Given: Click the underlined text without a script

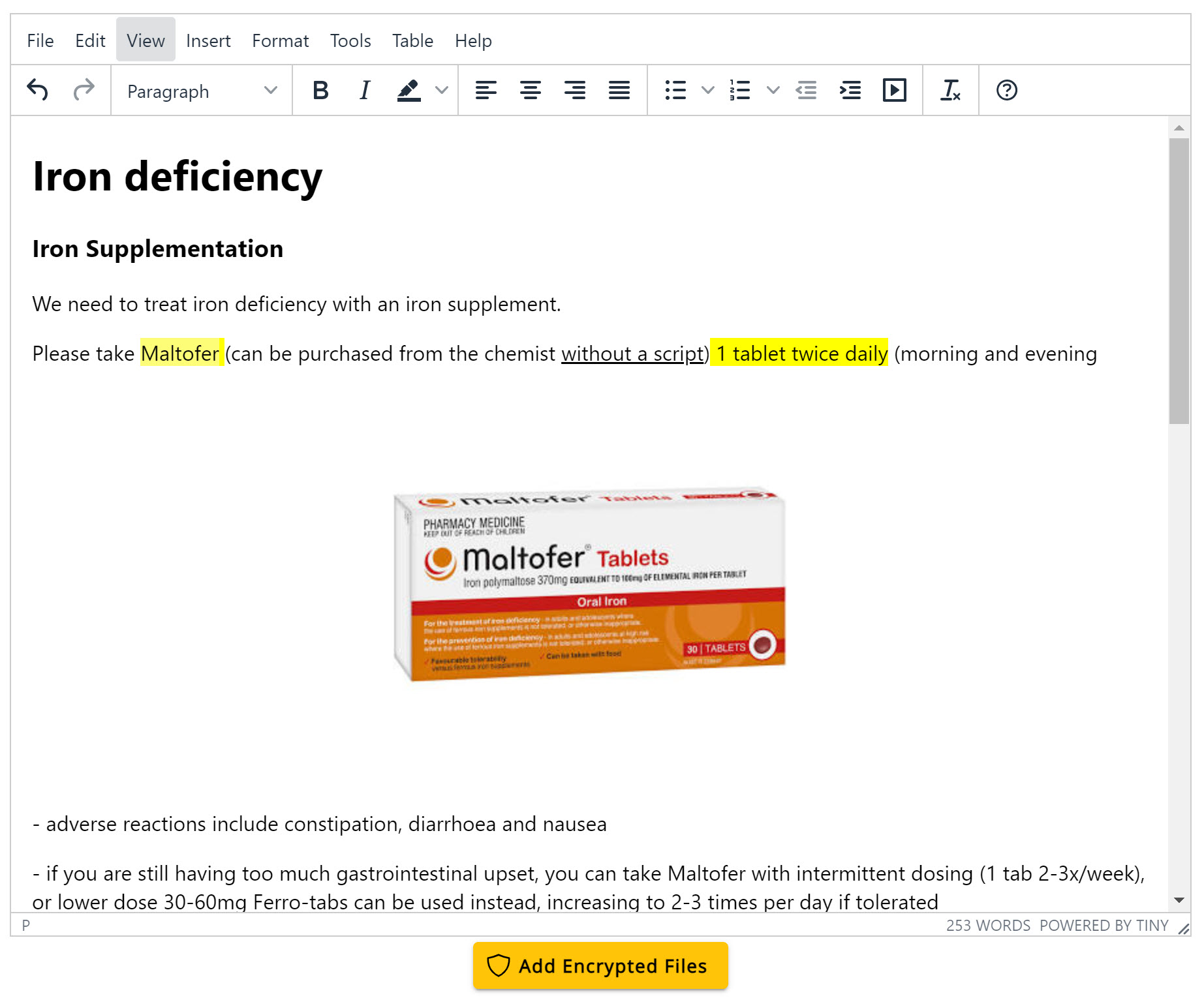Looking at the screenshot, I should point(633,354).
